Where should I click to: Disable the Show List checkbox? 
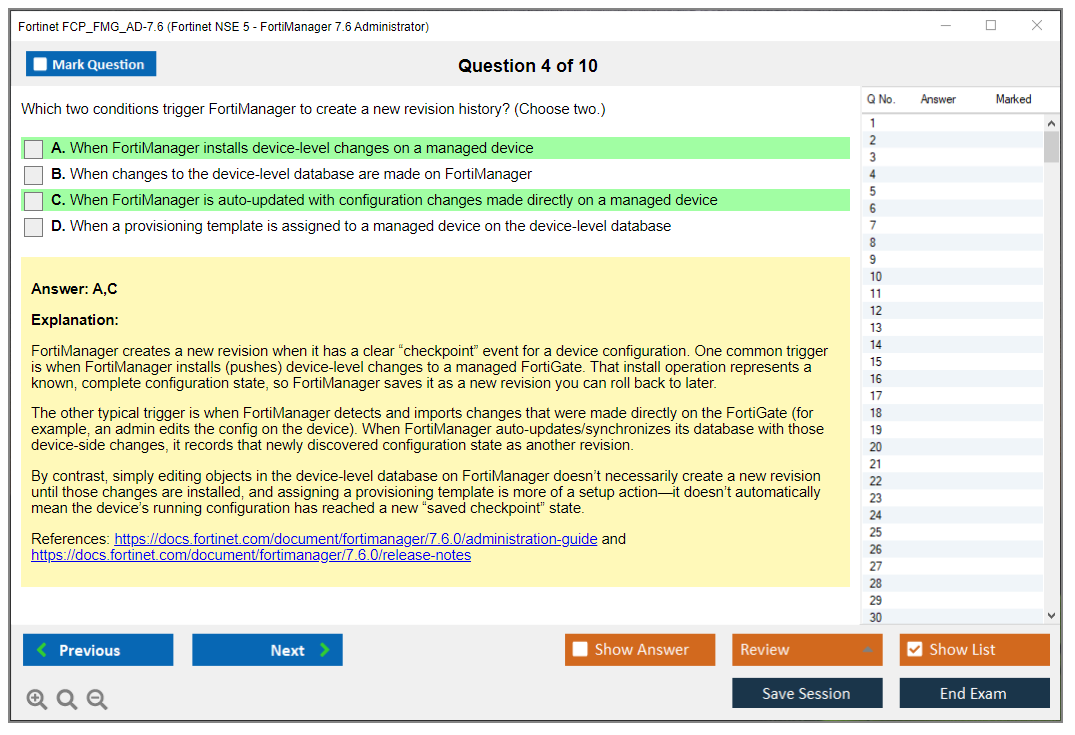(914, 649)
